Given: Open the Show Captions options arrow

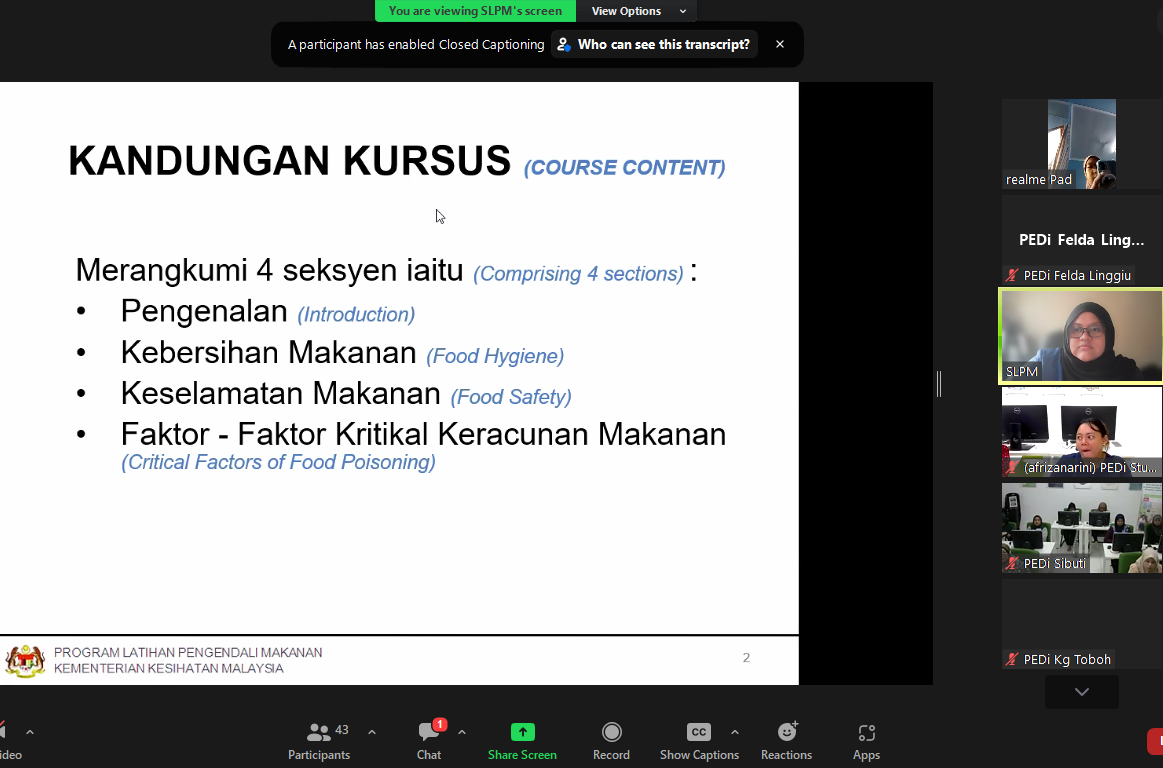Looking at the screenshot, I should coord(735,732).
